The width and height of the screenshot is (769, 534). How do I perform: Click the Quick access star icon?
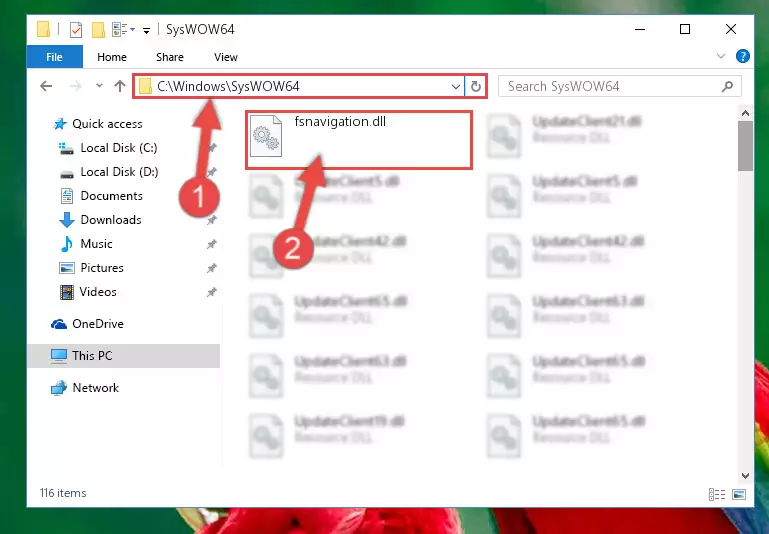click(60, 124)
